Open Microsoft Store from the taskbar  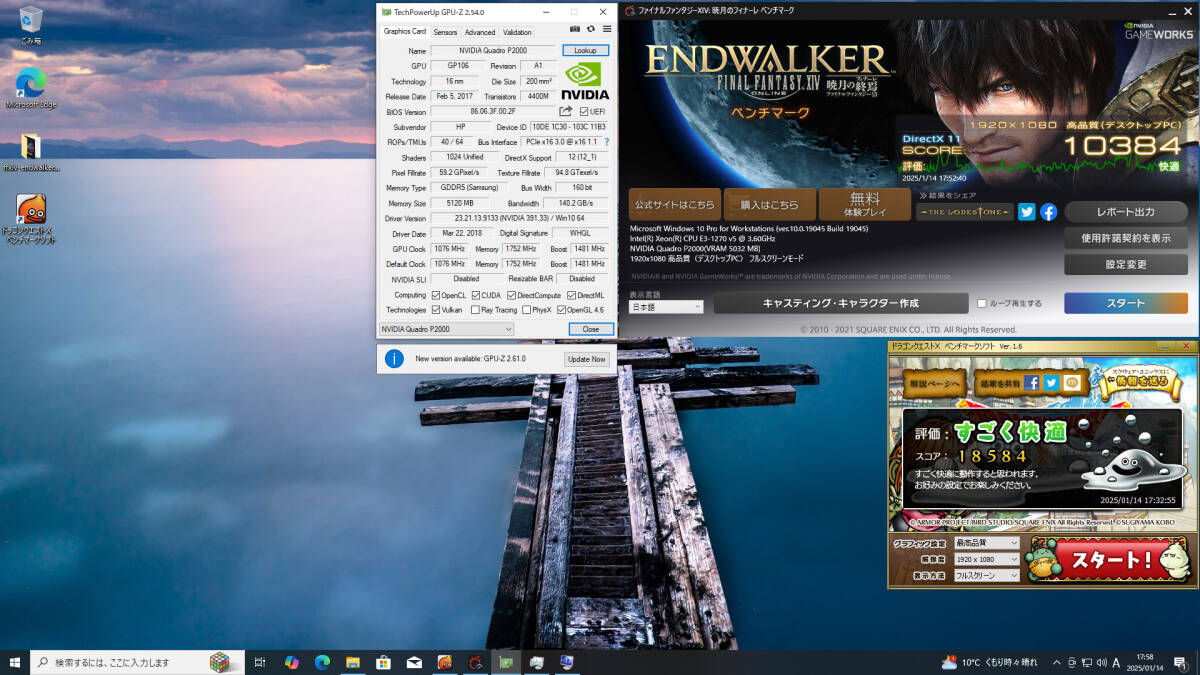383,662
